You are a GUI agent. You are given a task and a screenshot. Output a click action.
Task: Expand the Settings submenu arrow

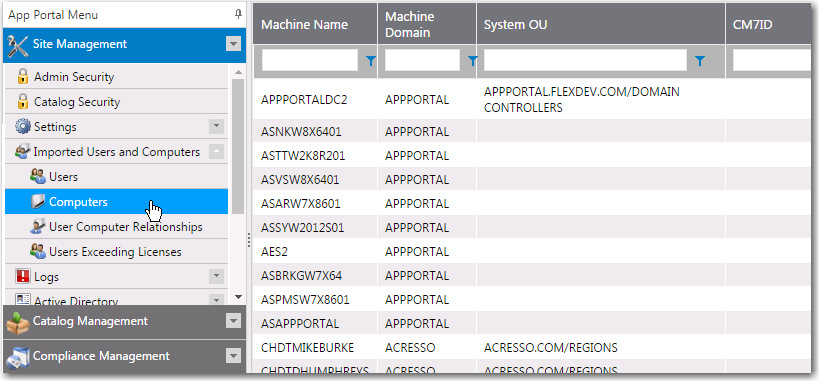[x=216, y=126]
